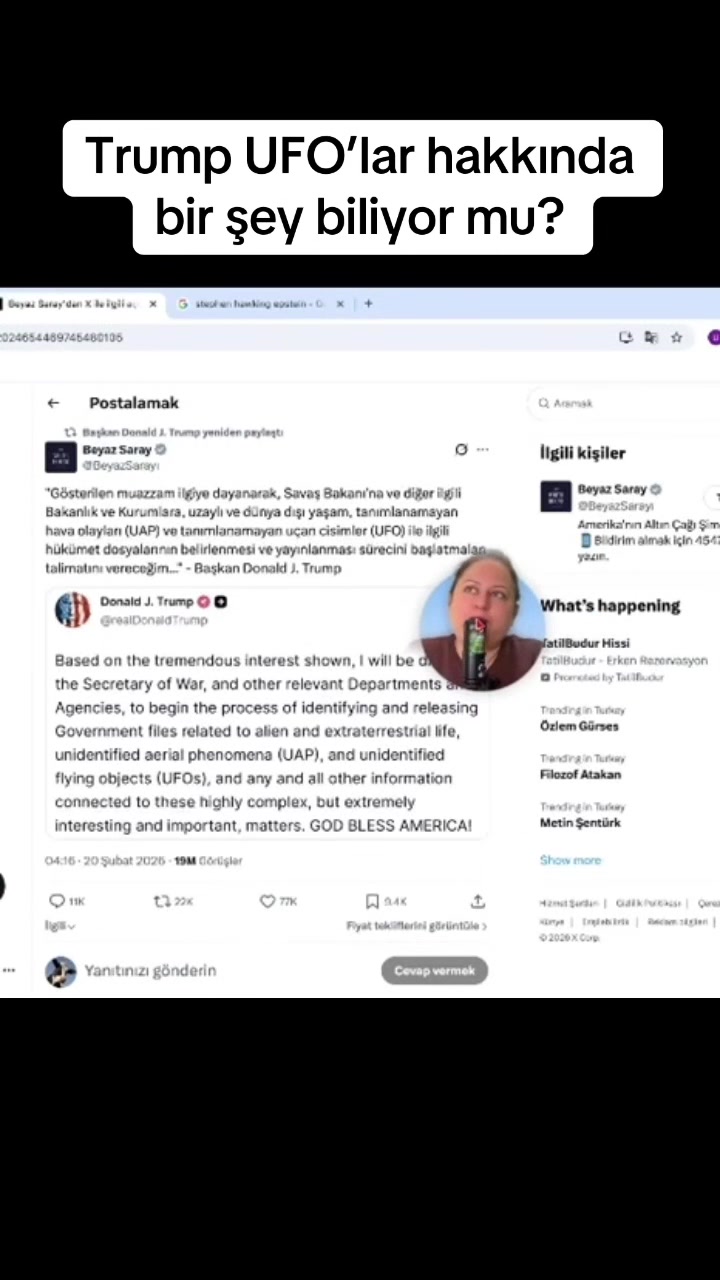Click the Başkan Donald J. Trump yeniden paylaştı label
Viewport: 720px width, 1280px height.
[183, 432]
